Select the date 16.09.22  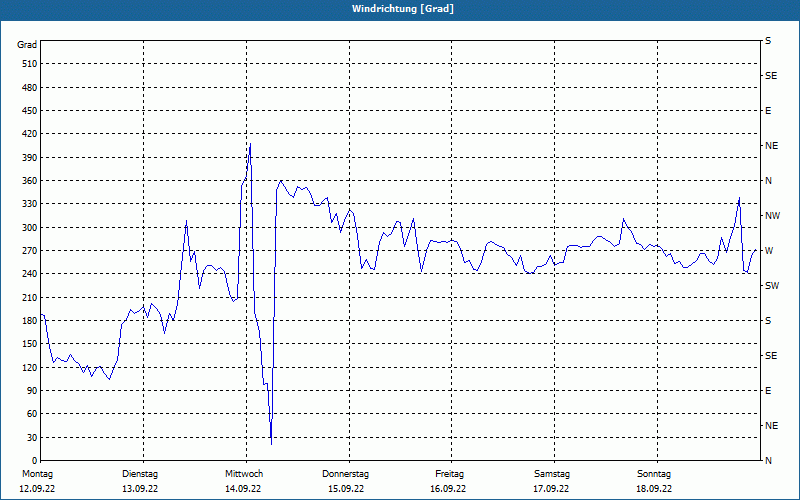tap(448, 489)
